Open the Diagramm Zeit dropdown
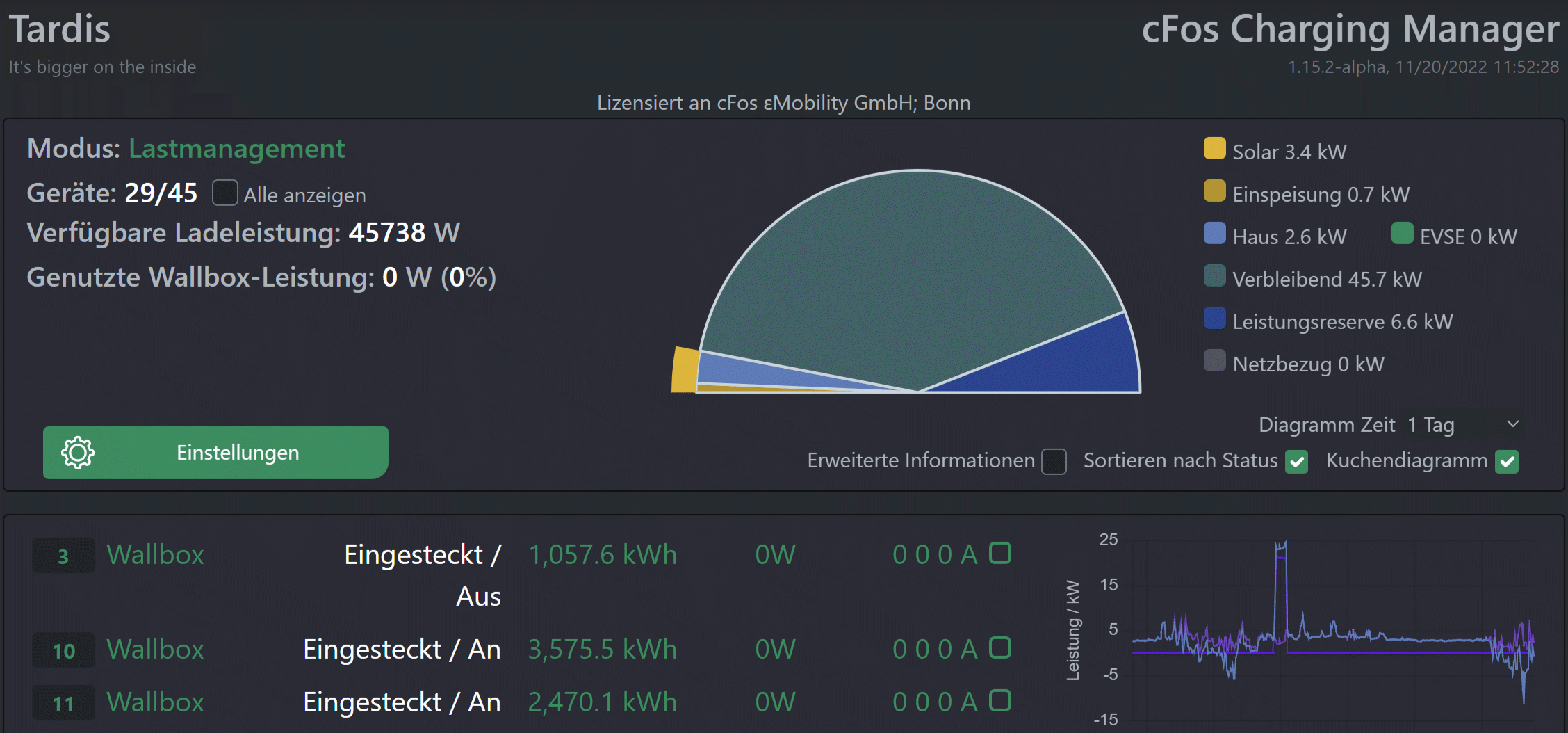This screenshot has width=1568, height=733. (x=1464, y=425)
